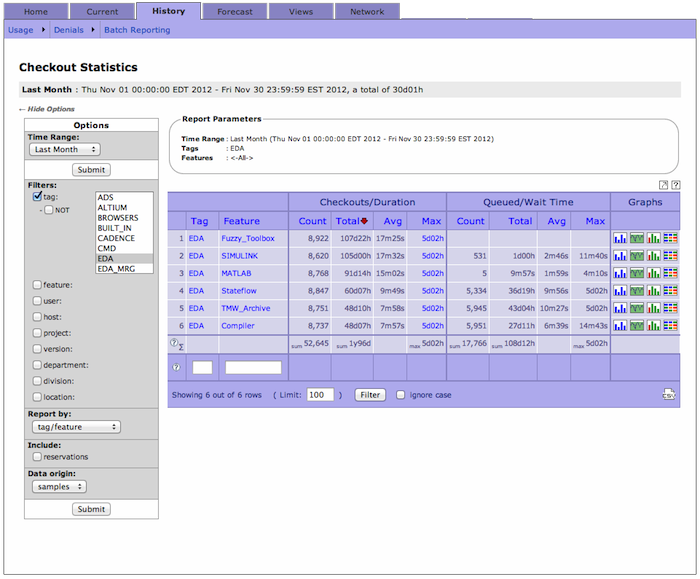Enable the reservations include checkbox
The image size is (700, 579).
37,457
